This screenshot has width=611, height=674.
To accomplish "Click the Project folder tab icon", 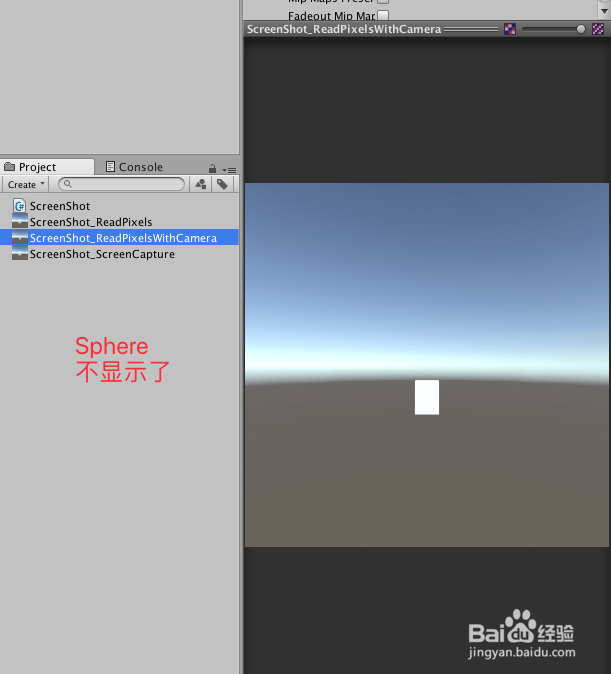I will tap(9, 166).
